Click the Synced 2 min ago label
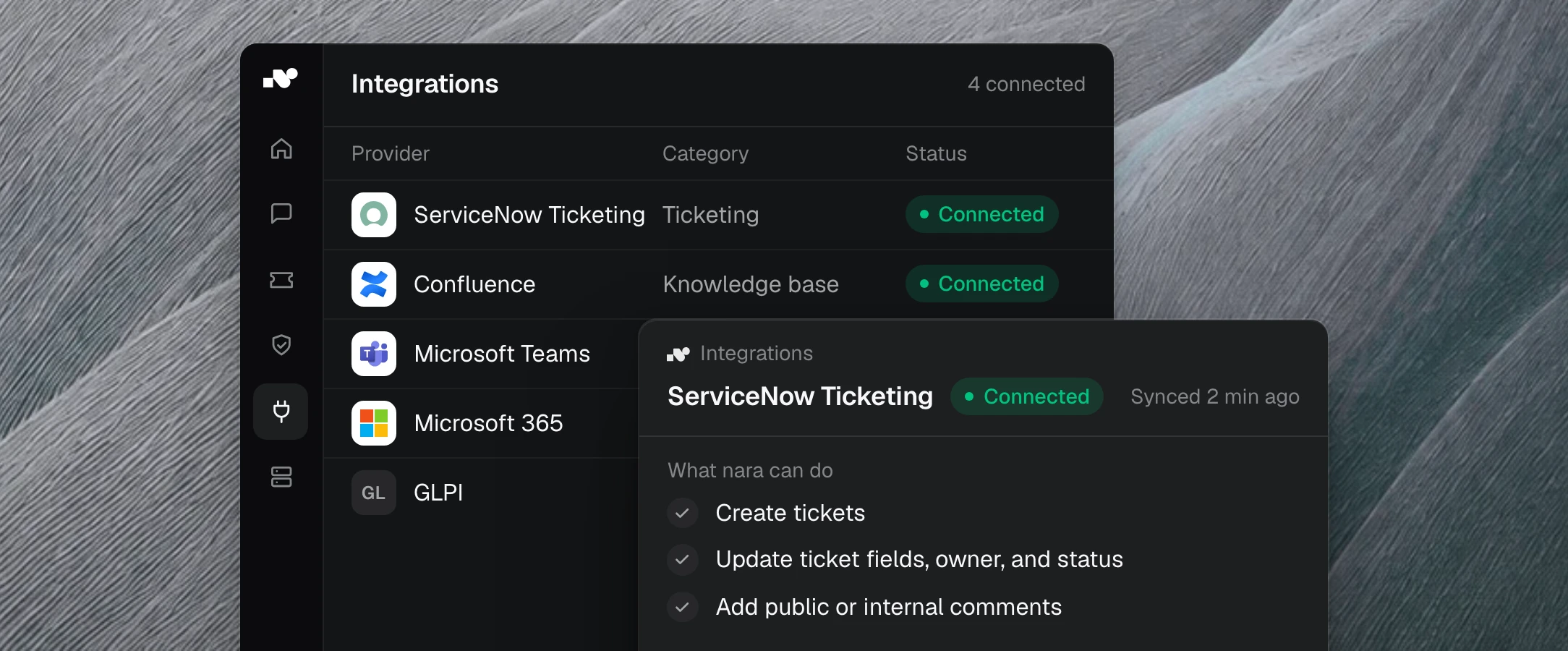The height and width of the screenshot is (651, 1568). (x=1215, y=396)
